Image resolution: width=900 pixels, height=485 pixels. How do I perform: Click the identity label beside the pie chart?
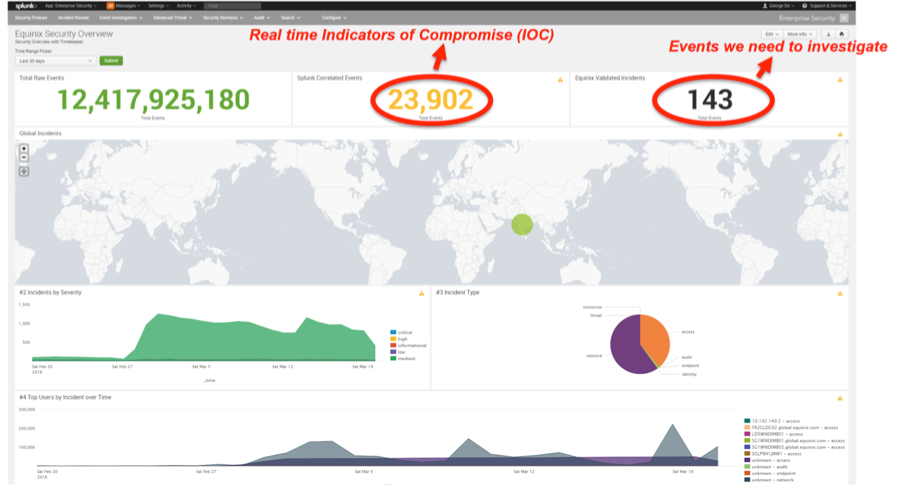tap(689, 374)
